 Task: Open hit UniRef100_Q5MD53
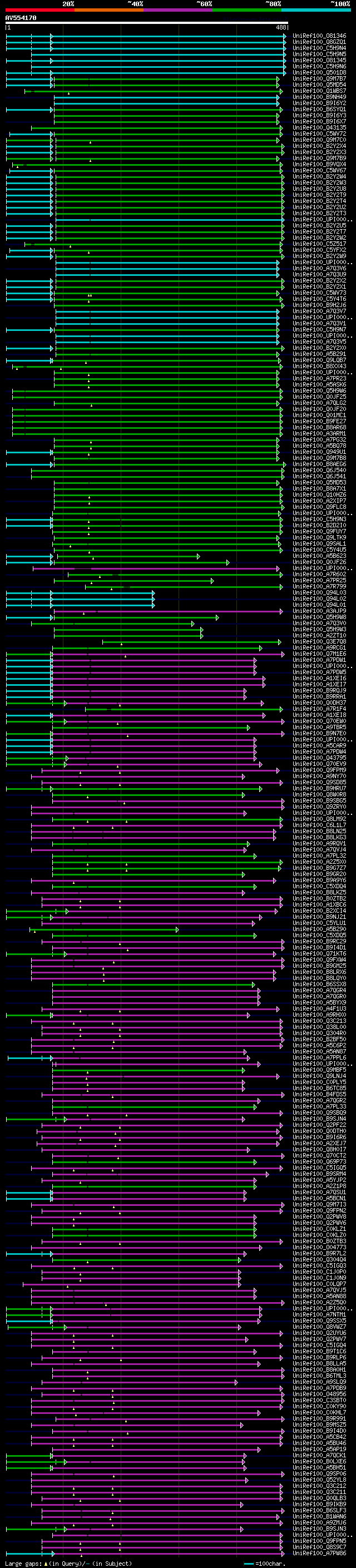pyautogui.click(x=319, y=483)
